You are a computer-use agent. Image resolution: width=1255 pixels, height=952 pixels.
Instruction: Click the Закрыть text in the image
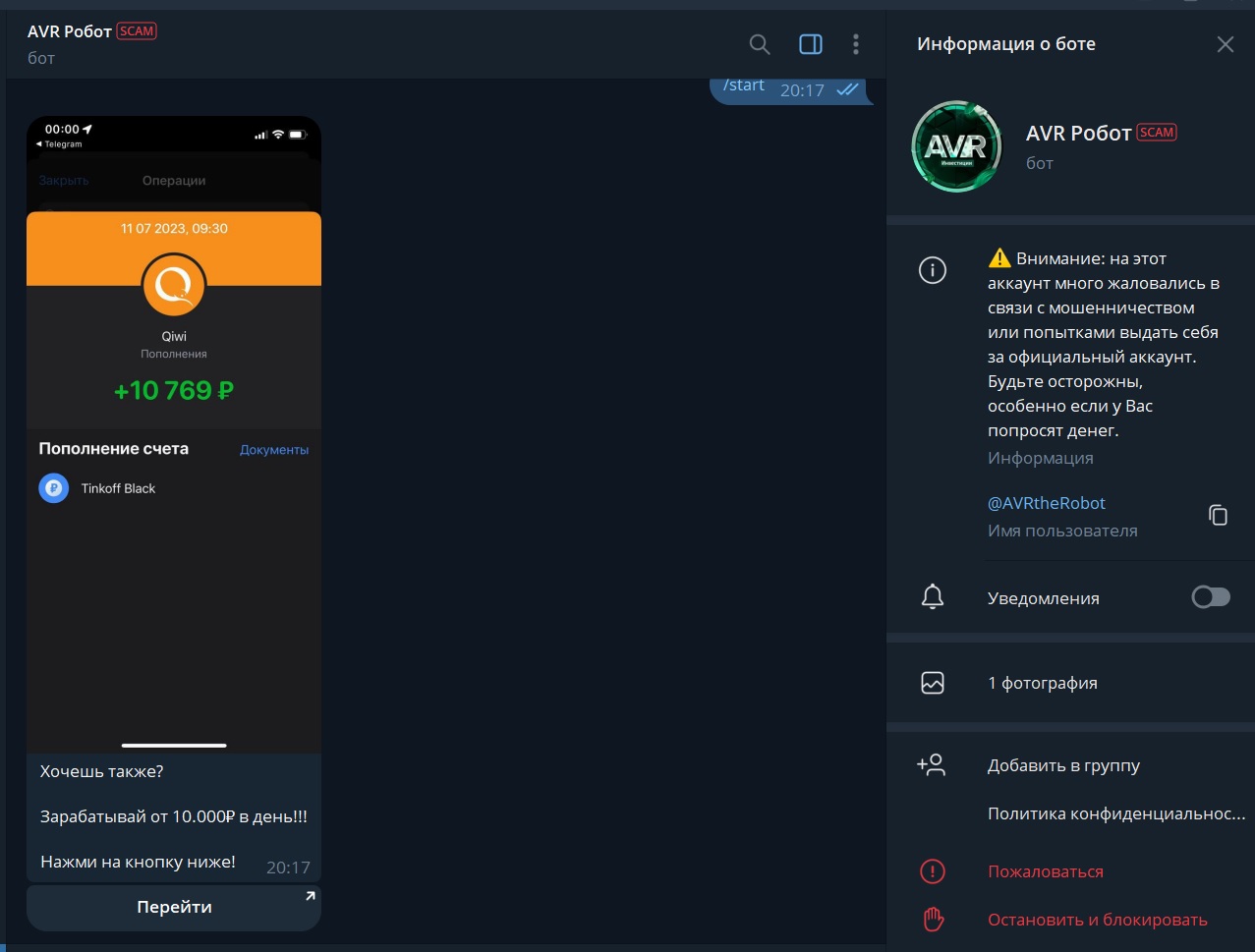coord(64,181)
